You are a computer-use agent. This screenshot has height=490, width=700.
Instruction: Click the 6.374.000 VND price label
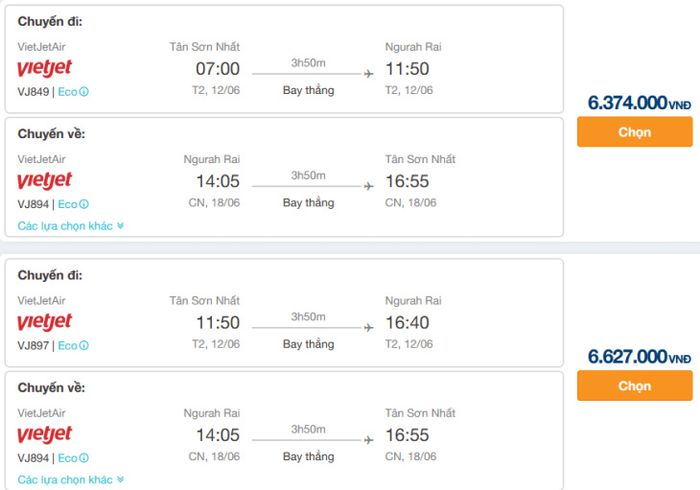click(x=639, y=103)
